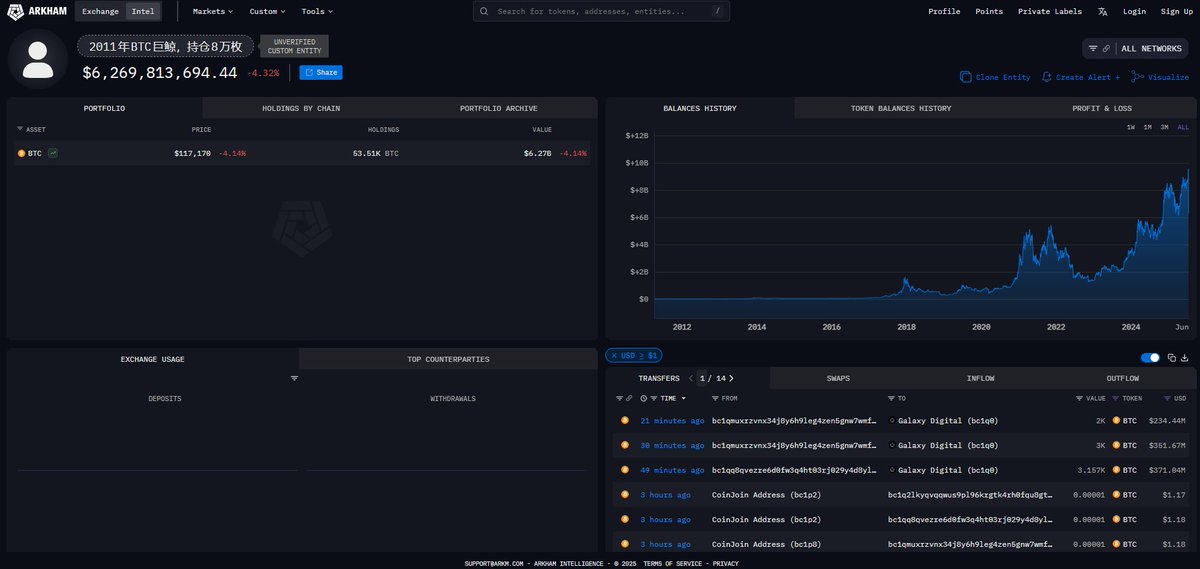
Task: Copy transfers using the copy icon
Action: [1172, 357]
